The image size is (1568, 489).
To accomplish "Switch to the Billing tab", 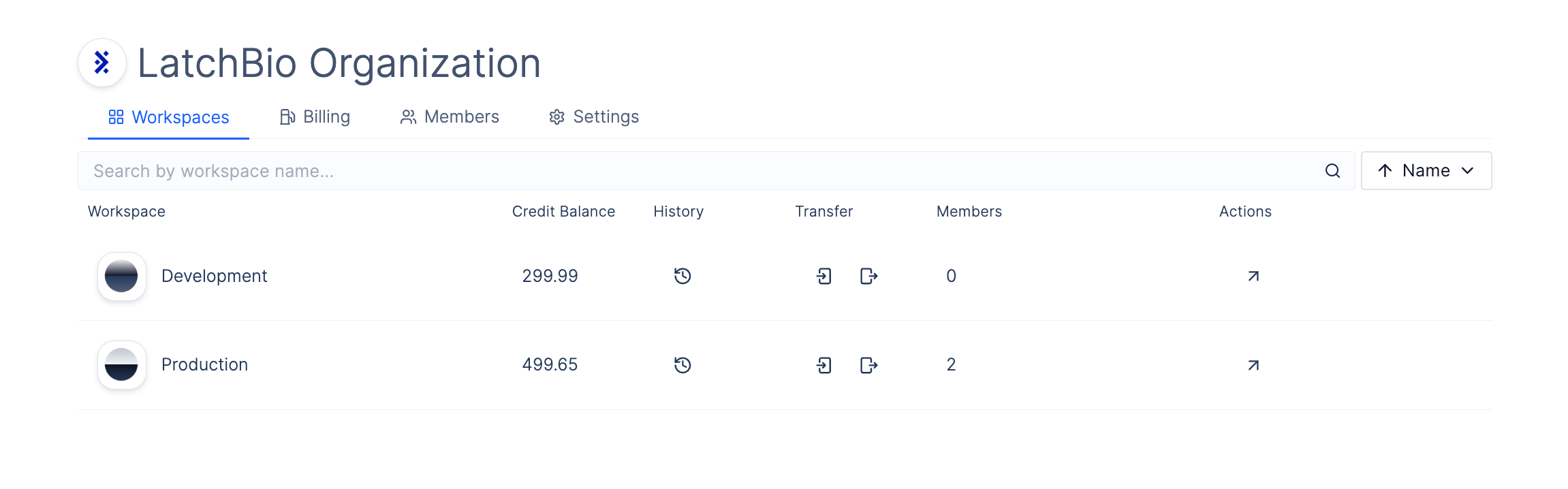I will tap(315, 117).
